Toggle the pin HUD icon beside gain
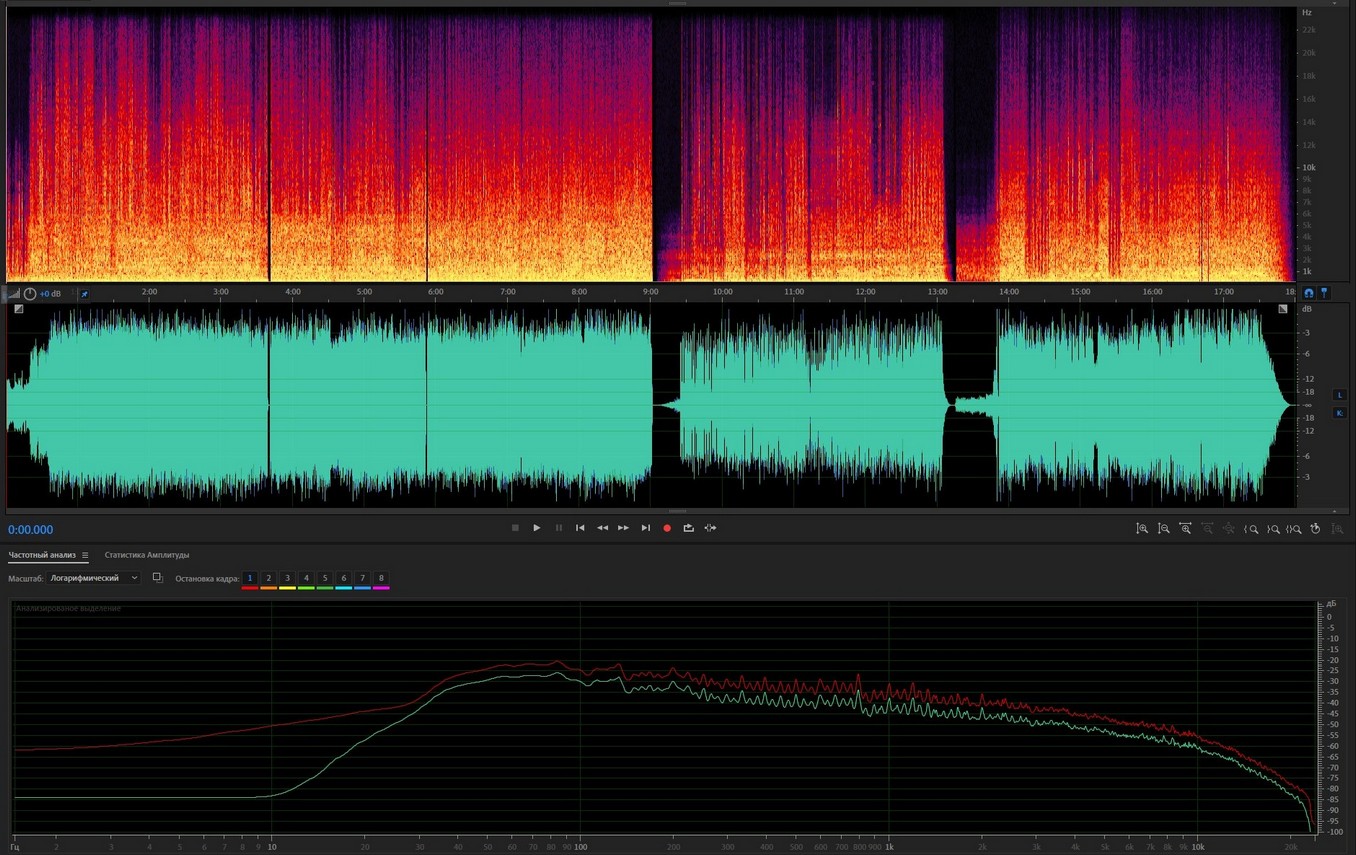The image size is (1356, 855). pos(84,294)
